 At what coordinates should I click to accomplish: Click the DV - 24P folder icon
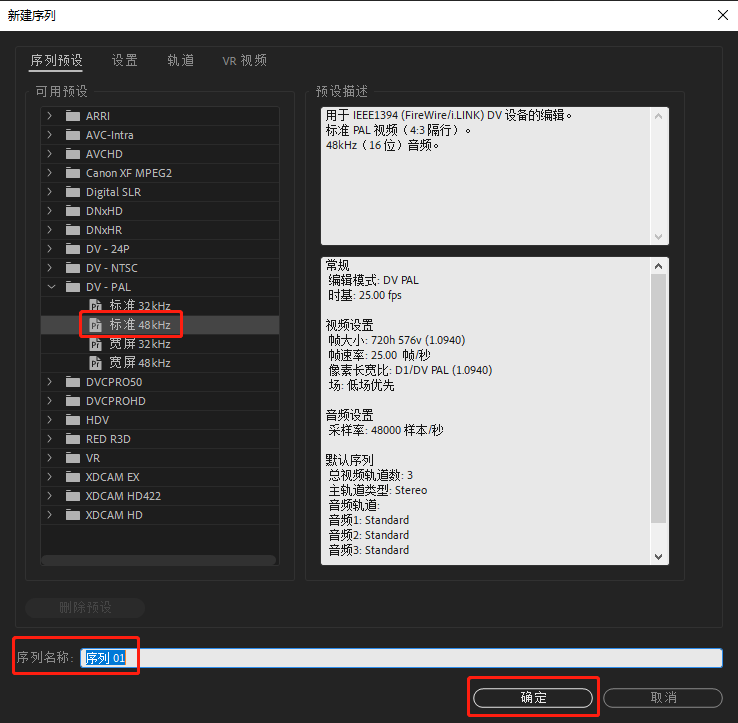pos(72,249)
